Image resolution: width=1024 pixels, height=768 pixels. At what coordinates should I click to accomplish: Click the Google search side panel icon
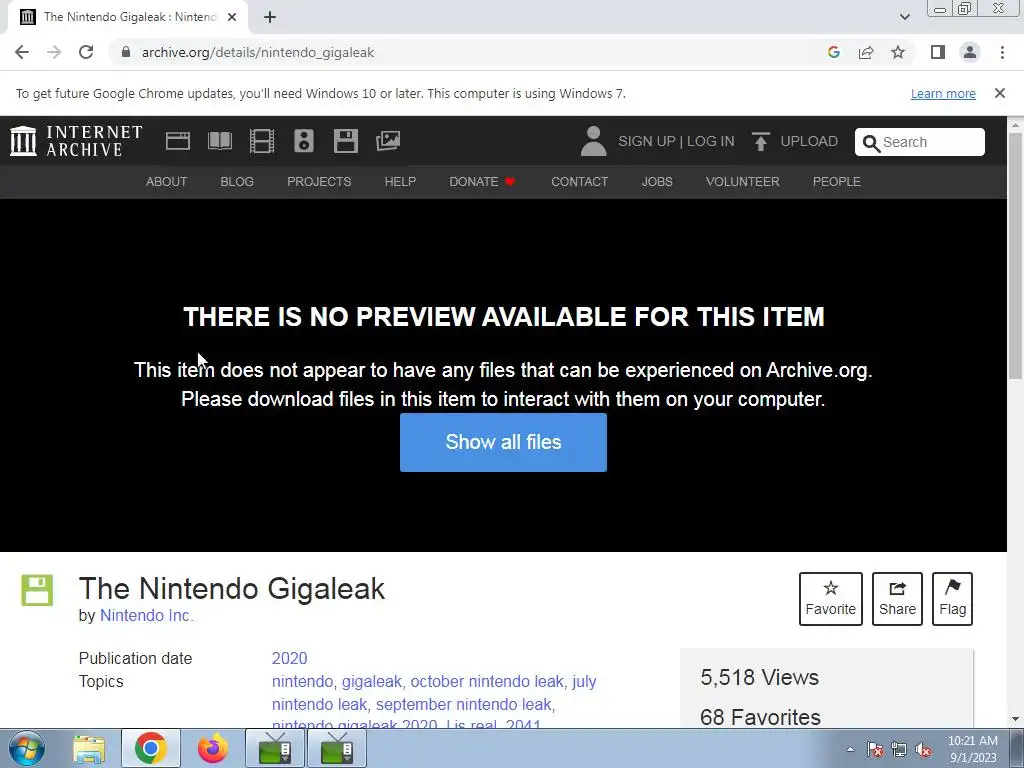pyautogui.click(x=833, y=52)
